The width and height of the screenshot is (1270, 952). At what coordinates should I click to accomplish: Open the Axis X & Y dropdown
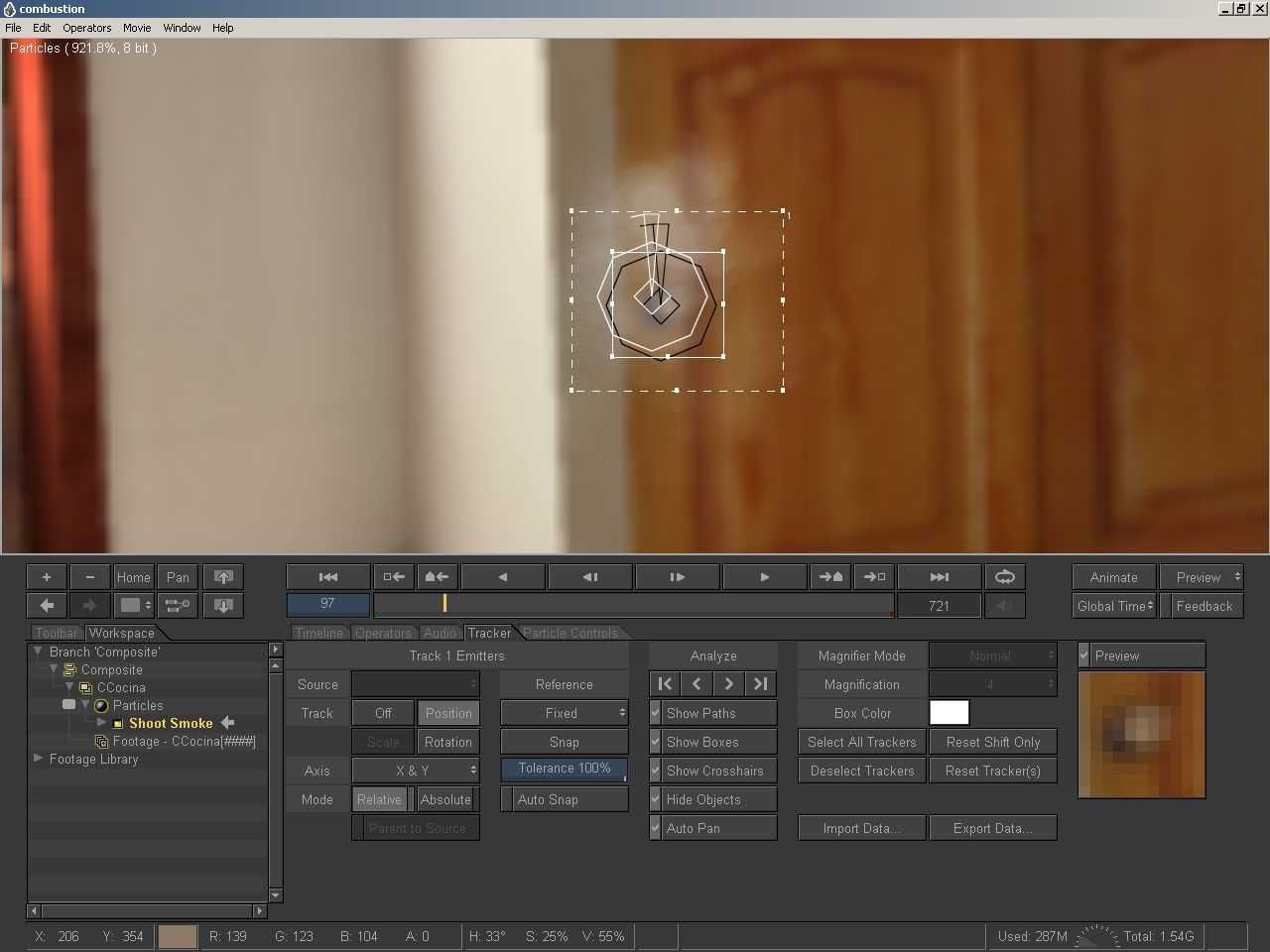[416, 771]
